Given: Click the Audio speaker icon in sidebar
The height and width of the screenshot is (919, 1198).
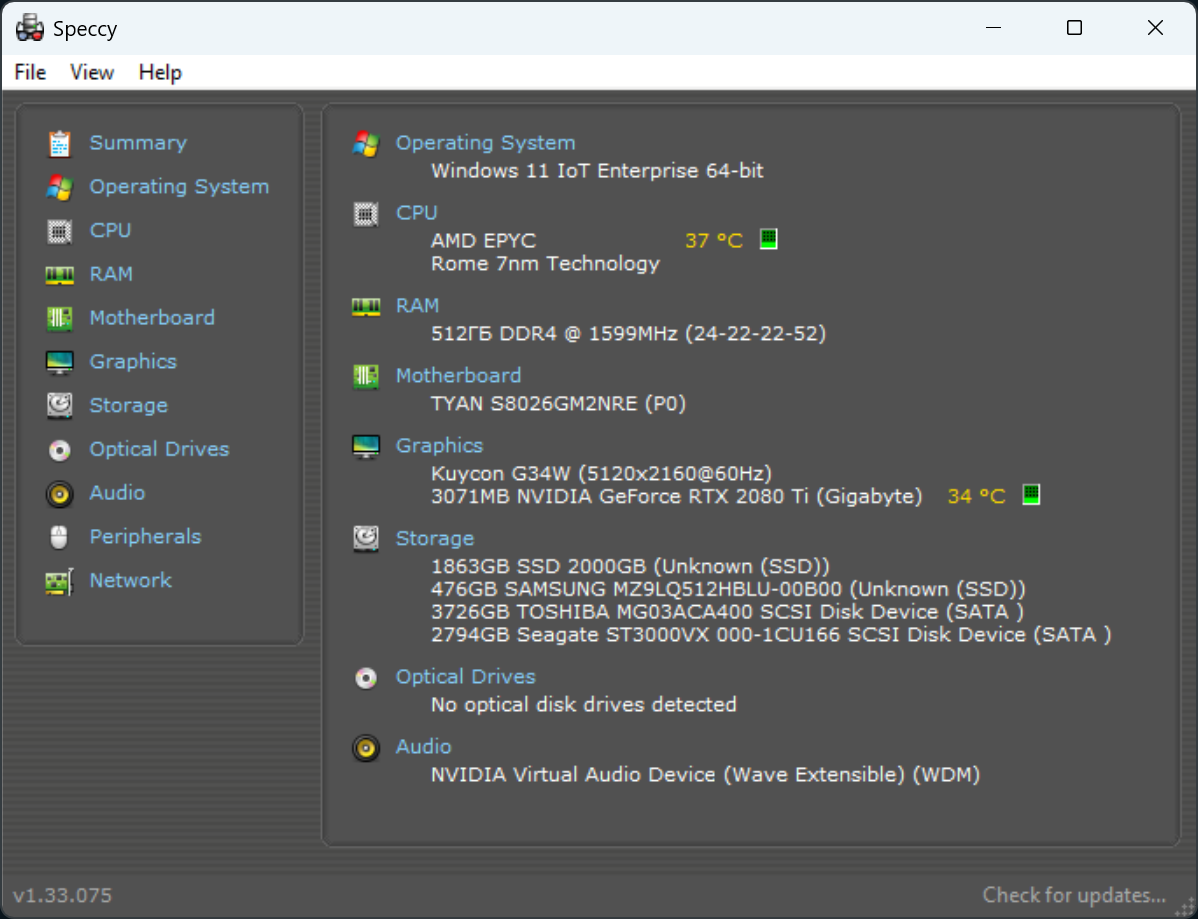Looking at the screenshot, I should point(60,494).
